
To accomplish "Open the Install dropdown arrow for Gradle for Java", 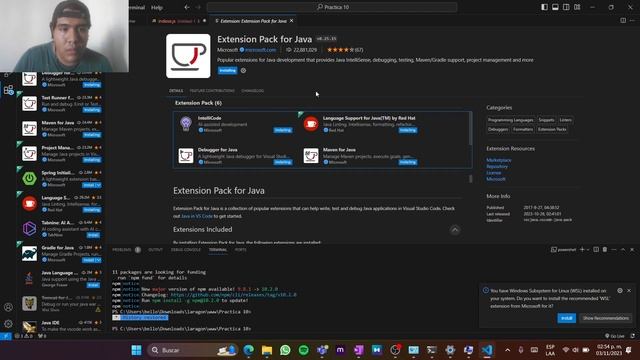I will 98,260.
